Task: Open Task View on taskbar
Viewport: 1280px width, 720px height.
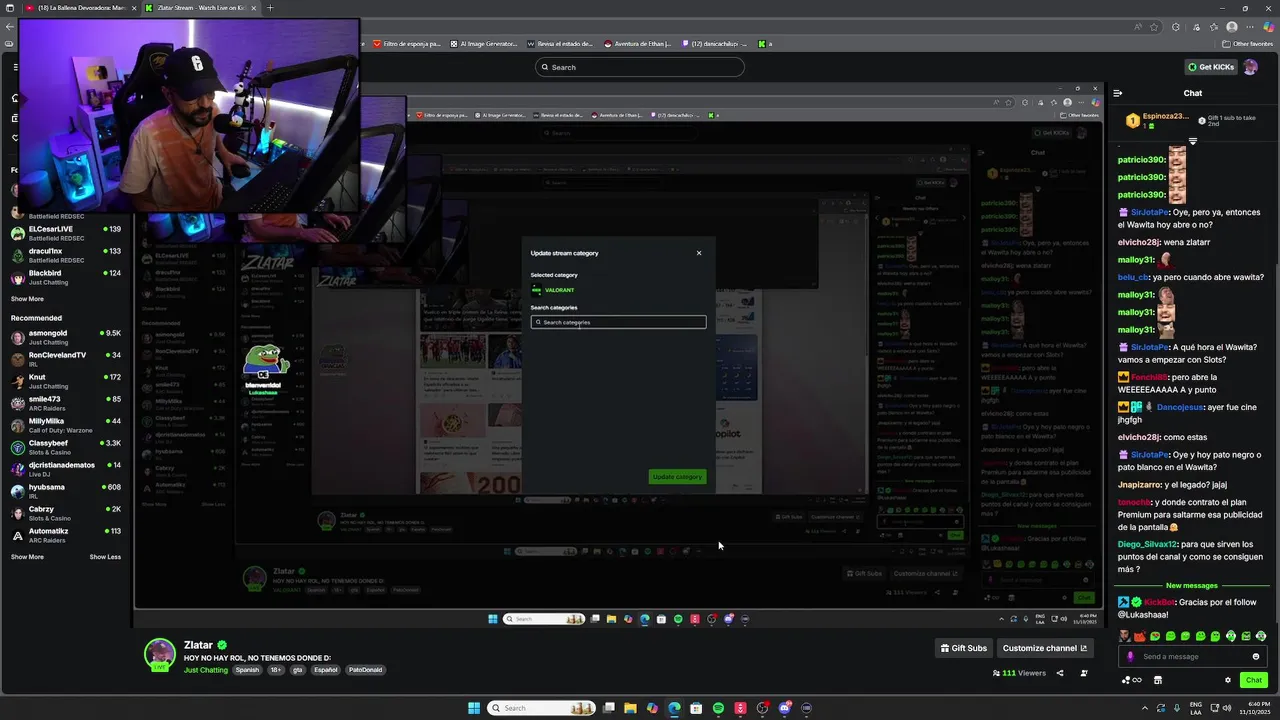Action: tap(608, 708)
